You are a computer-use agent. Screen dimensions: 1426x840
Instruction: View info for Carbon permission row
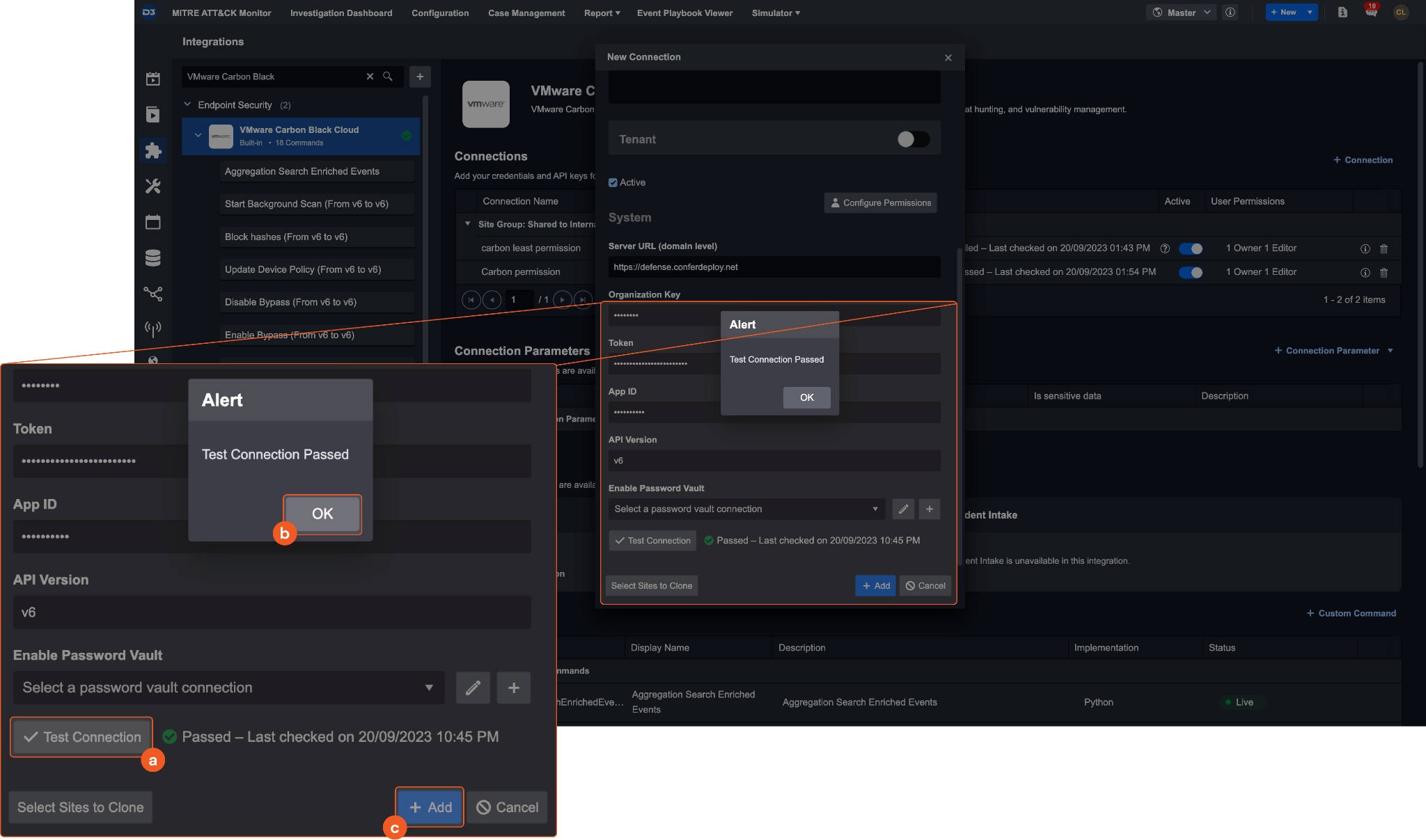(1365, 272)
